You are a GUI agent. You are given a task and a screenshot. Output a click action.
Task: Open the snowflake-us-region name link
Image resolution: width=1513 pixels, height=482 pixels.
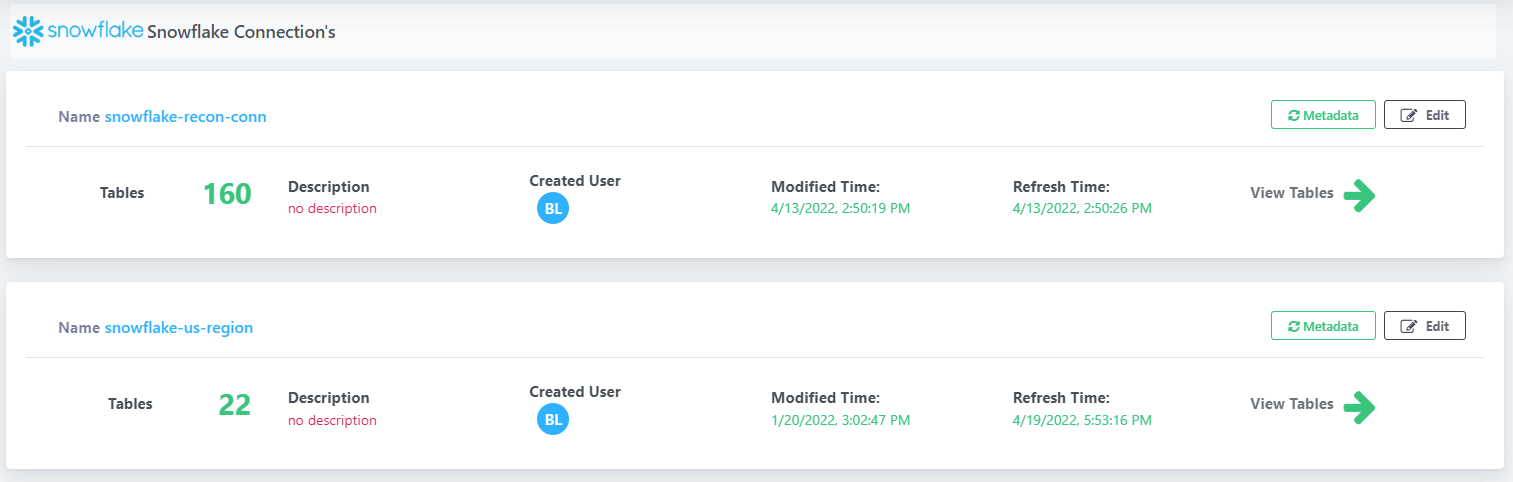(x=179, y=328)
